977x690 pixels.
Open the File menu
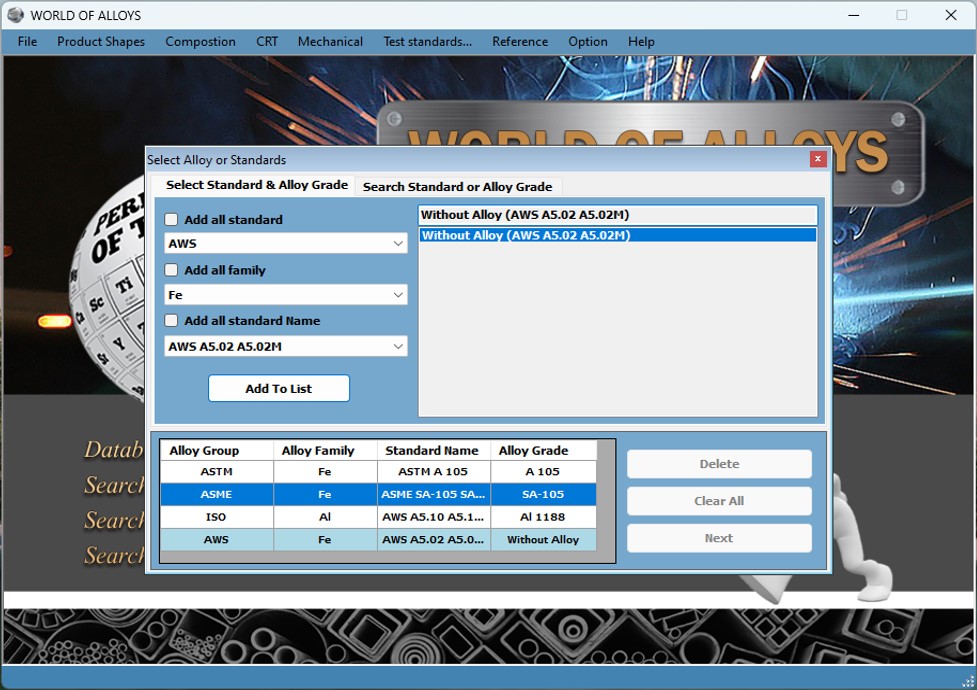click(27, 42)
